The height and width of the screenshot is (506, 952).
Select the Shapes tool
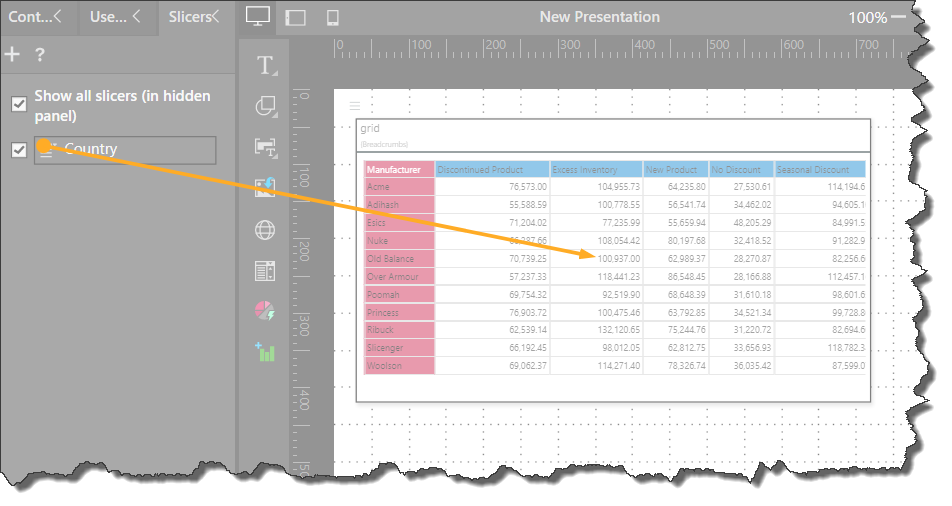point(266,106)
